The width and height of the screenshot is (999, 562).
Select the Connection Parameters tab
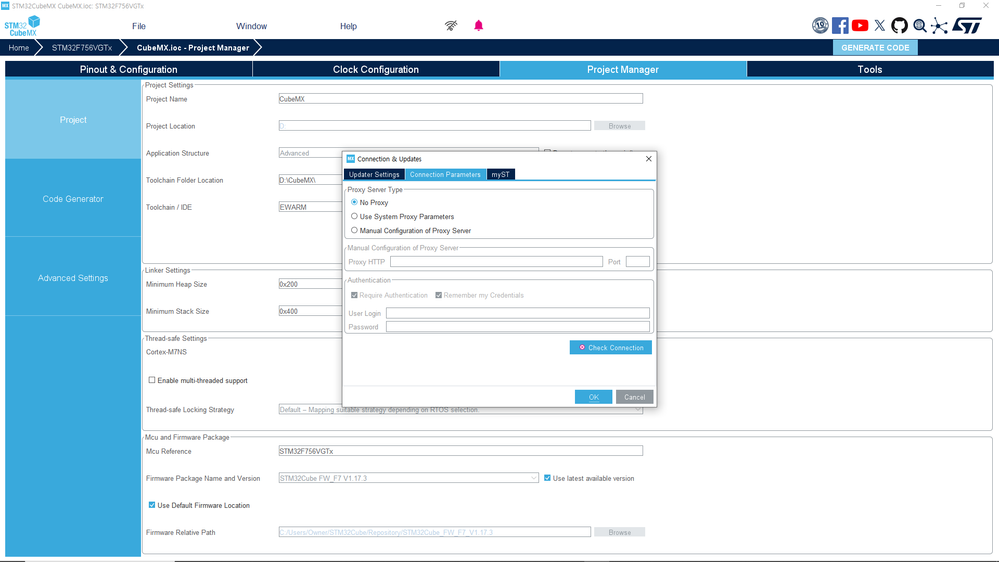coord(445,175)
